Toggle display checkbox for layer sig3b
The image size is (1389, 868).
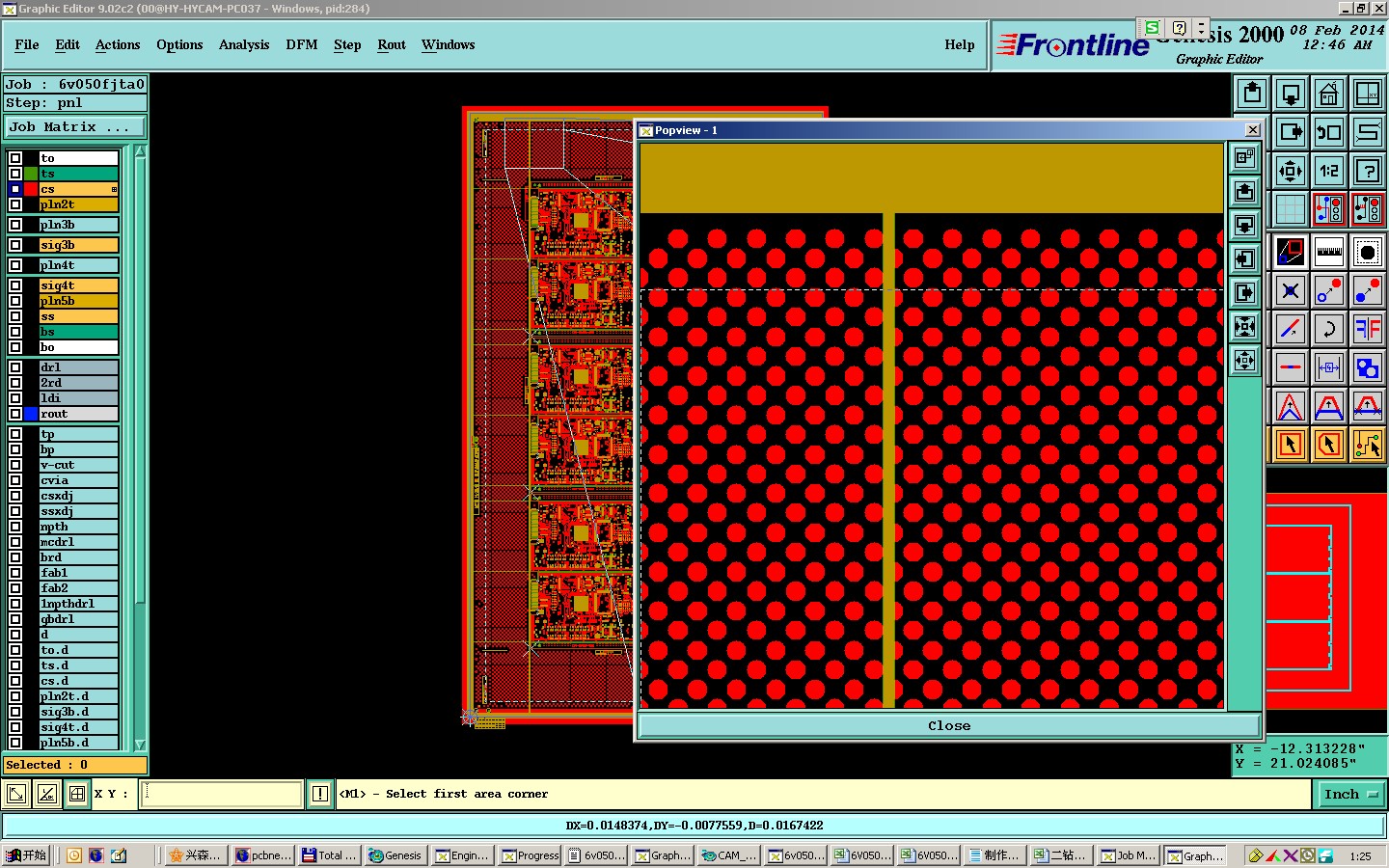(x=15, y=245)
